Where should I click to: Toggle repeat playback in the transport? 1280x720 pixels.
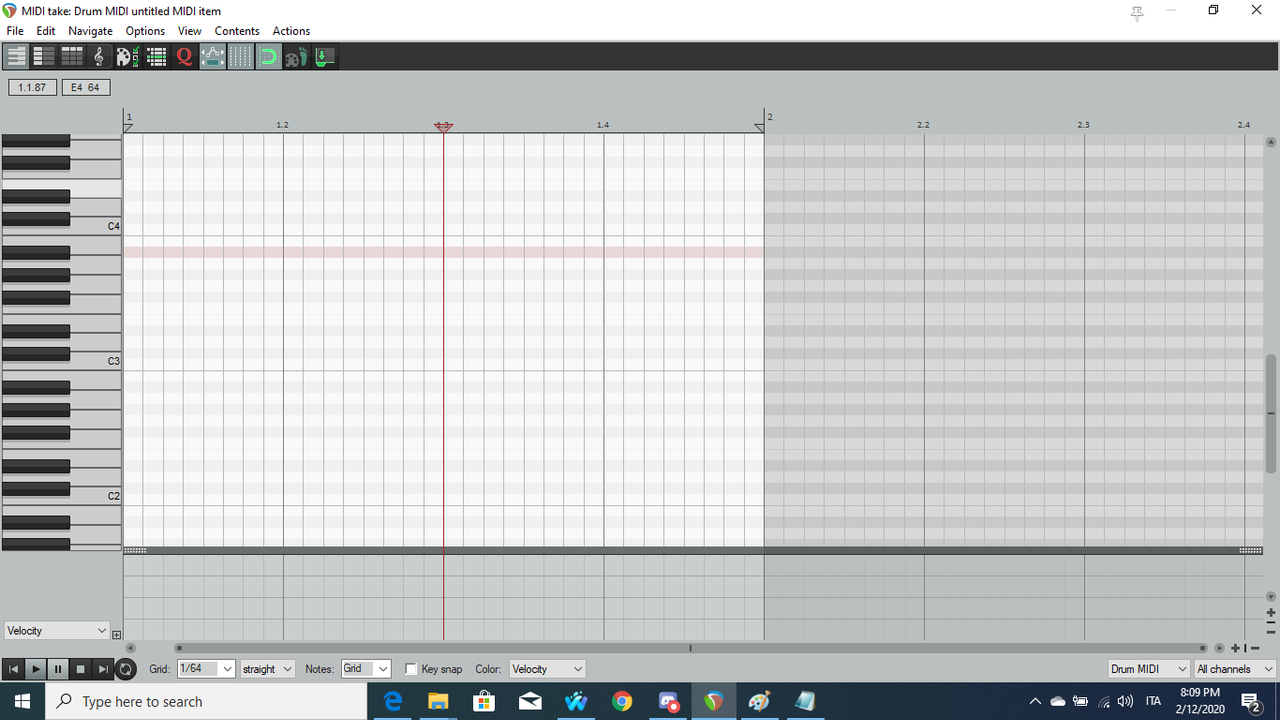pos(125,669)
